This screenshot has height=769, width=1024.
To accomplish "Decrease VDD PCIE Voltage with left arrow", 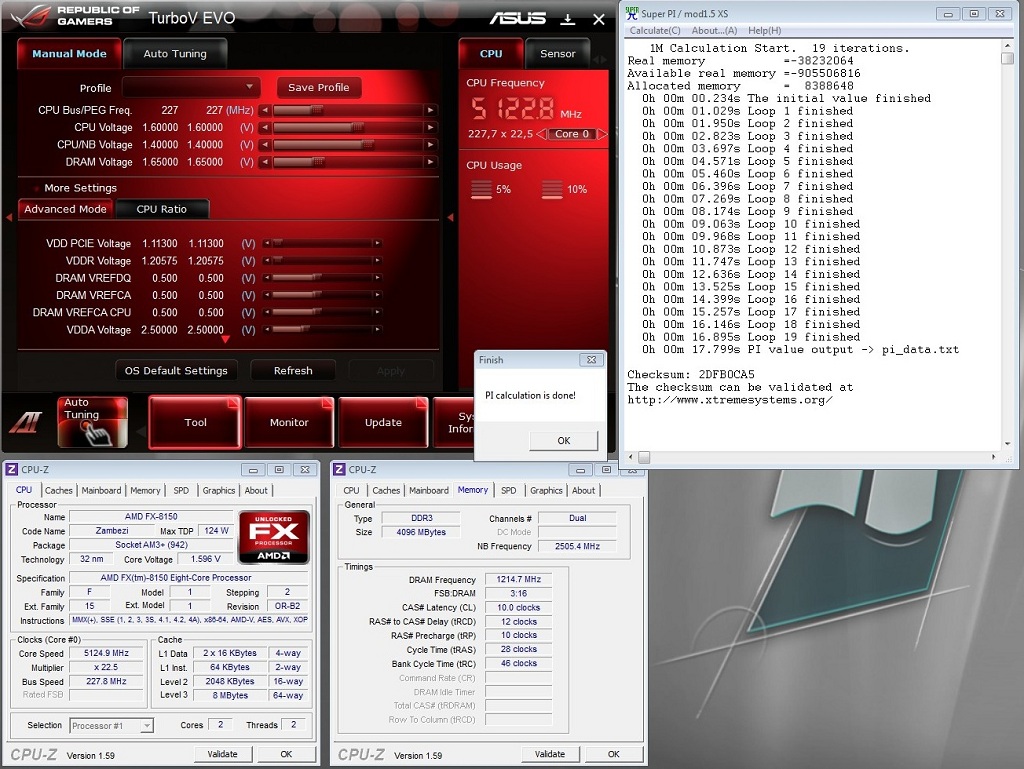I will pos(266,243).
